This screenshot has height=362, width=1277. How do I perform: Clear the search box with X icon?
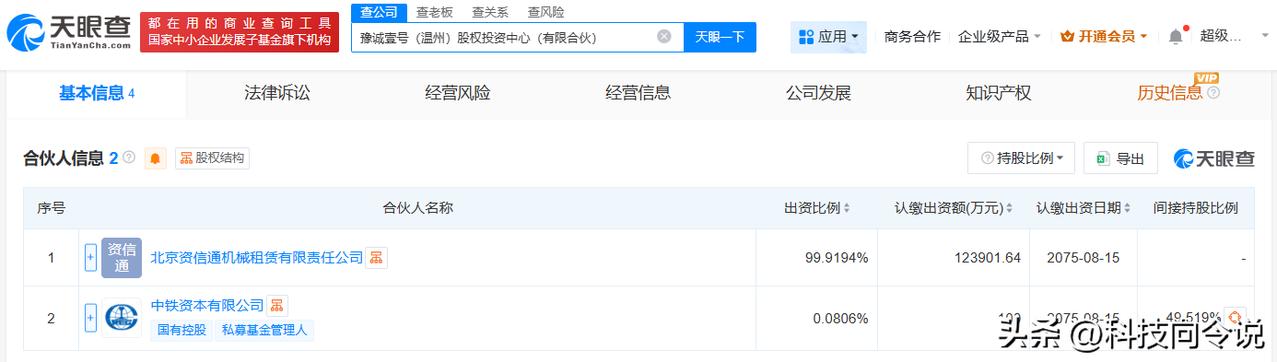(664, 37)
